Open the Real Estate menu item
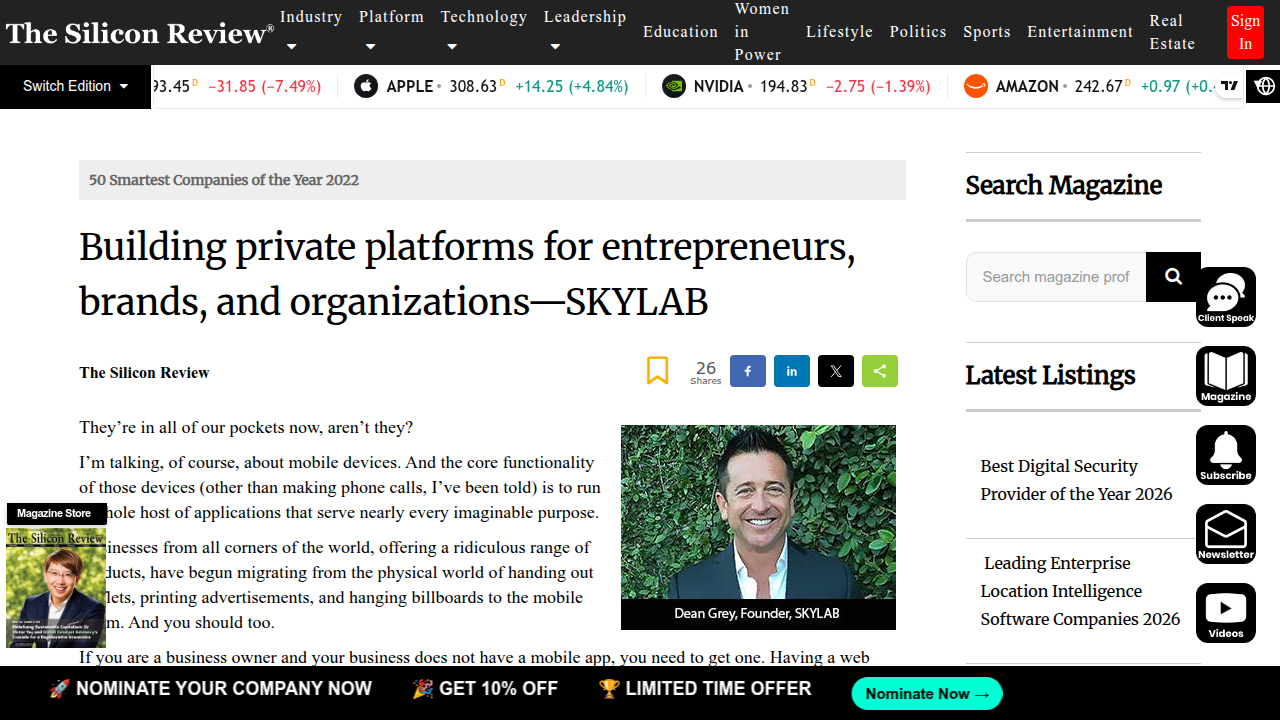1280x720 pixels. 1172,32
